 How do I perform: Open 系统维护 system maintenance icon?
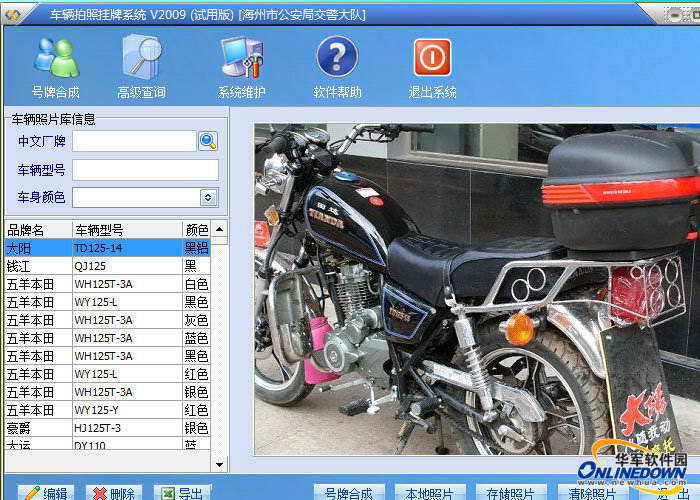point(242,67)
